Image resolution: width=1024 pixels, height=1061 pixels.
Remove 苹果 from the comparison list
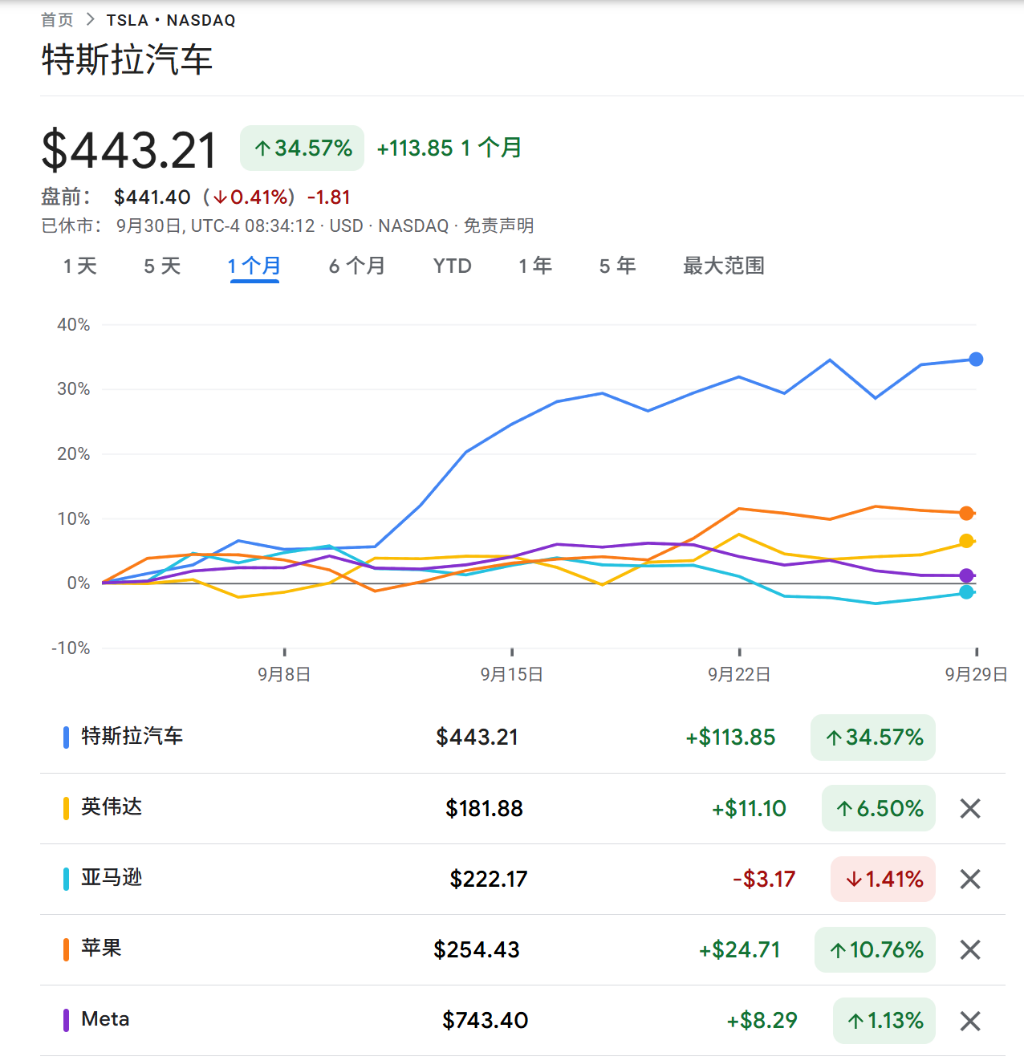pos(969,950)
